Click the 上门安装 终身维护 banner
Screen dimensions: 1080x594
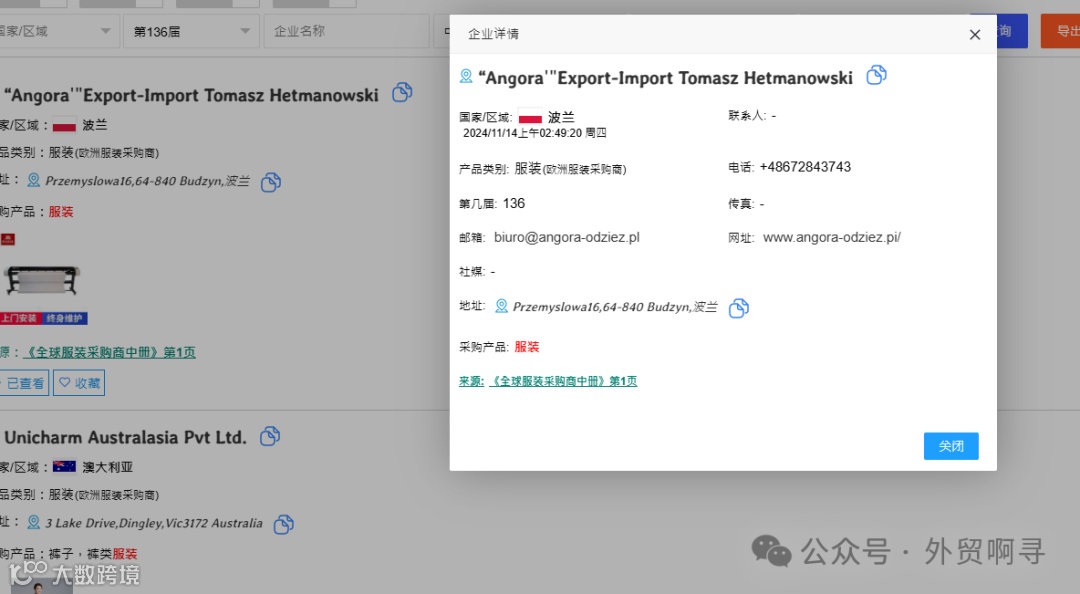pos(44,318)
